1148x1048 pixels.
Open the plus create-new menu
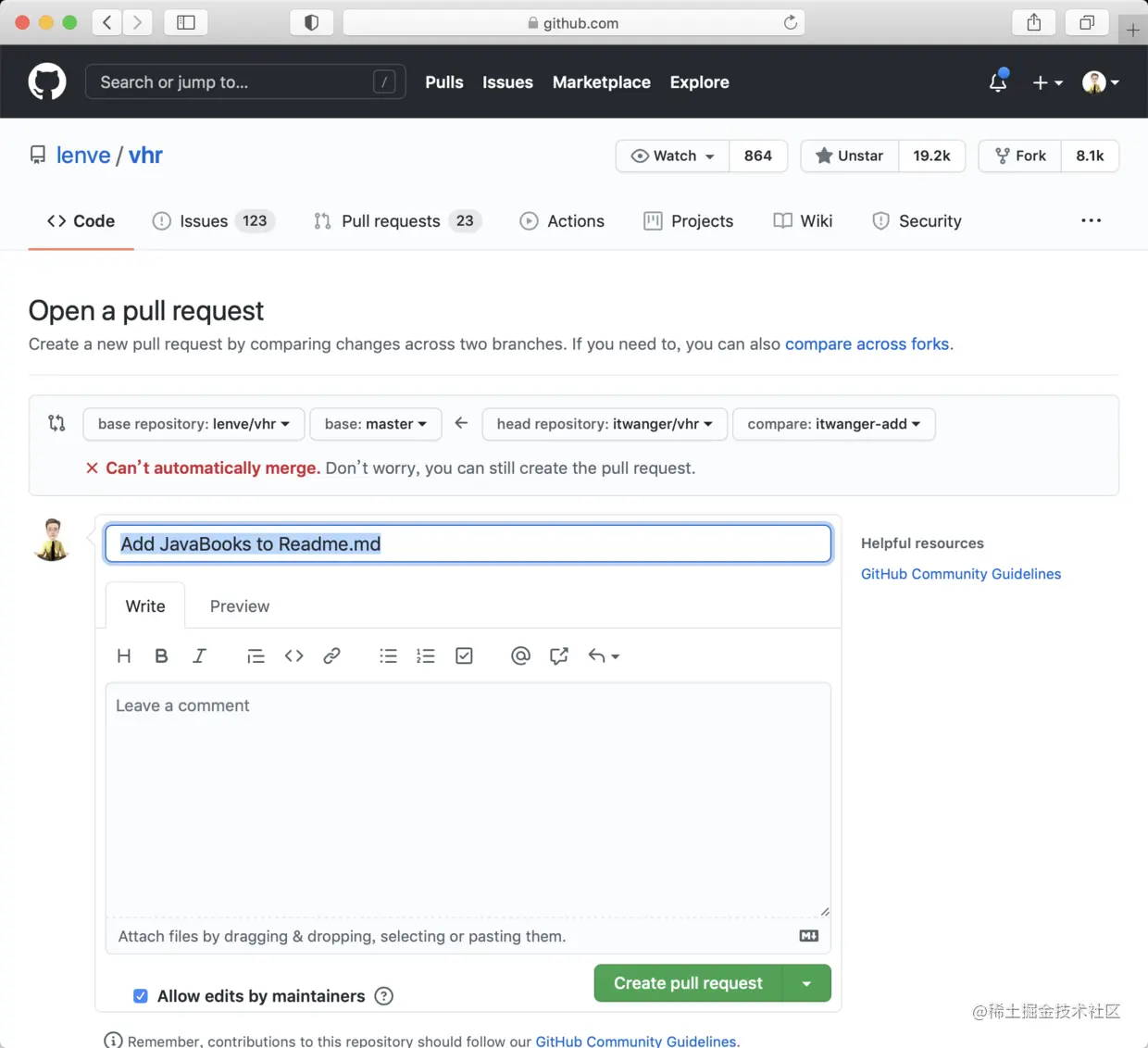pos(1047,82)
